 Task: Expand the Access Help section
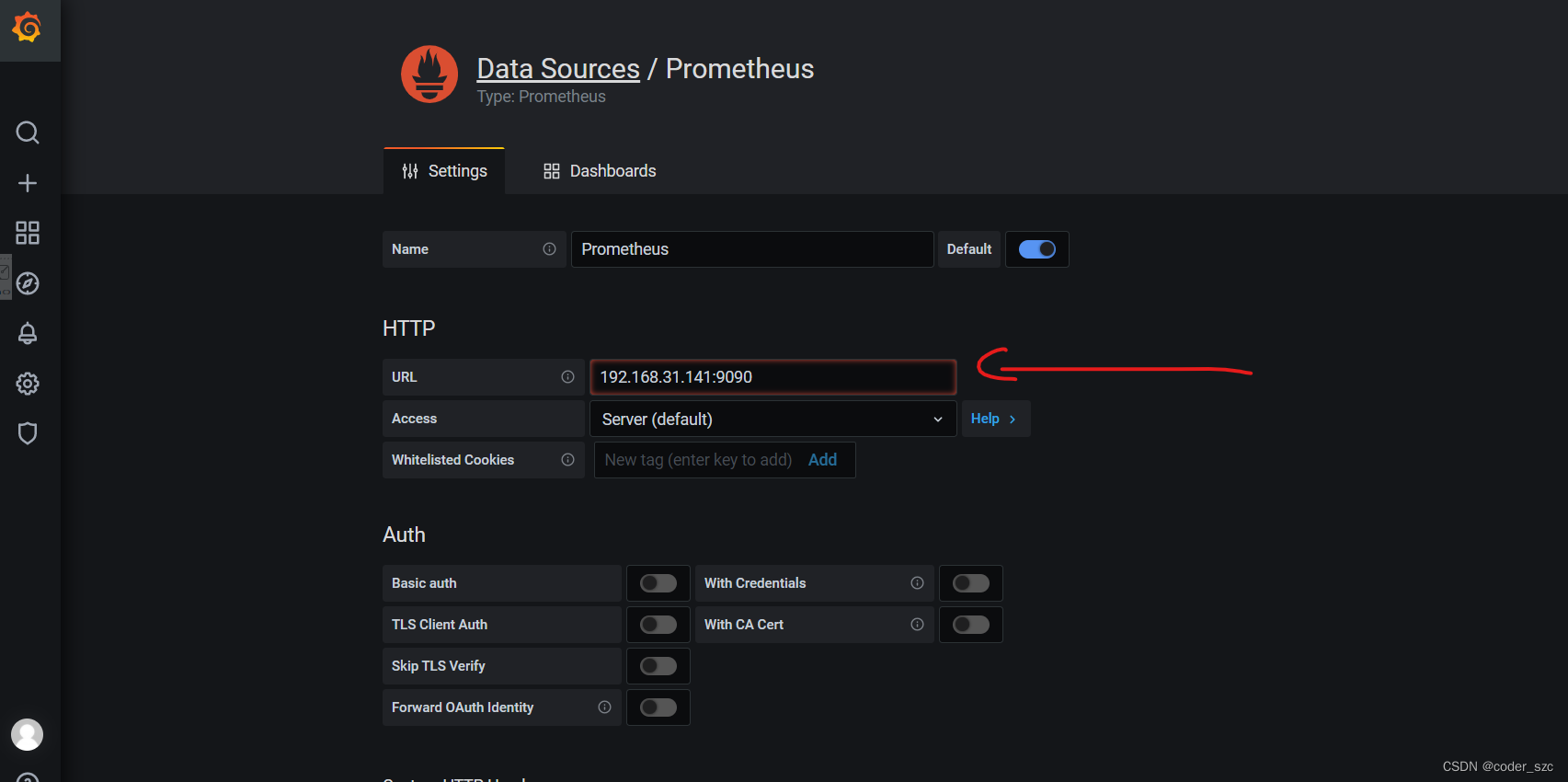pos(996,419)
